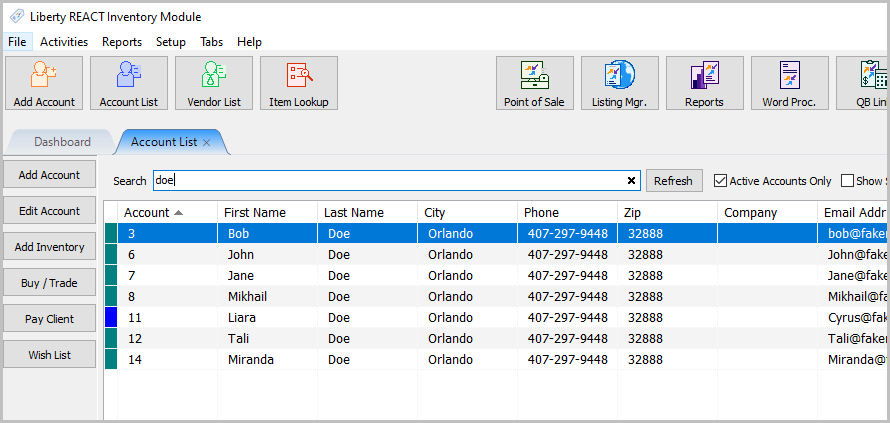Click the Add Inventory button
The width and height of the screenshot is (890, 423).
click(x=49, y=247)
